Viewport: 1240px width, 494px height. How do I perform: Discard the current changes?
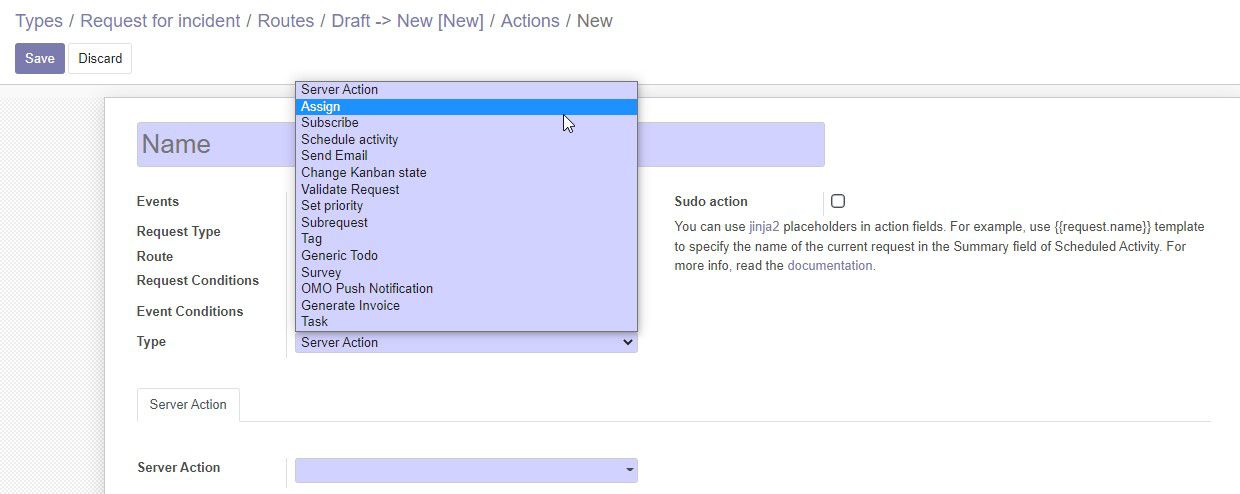click(x=100, y=58)
